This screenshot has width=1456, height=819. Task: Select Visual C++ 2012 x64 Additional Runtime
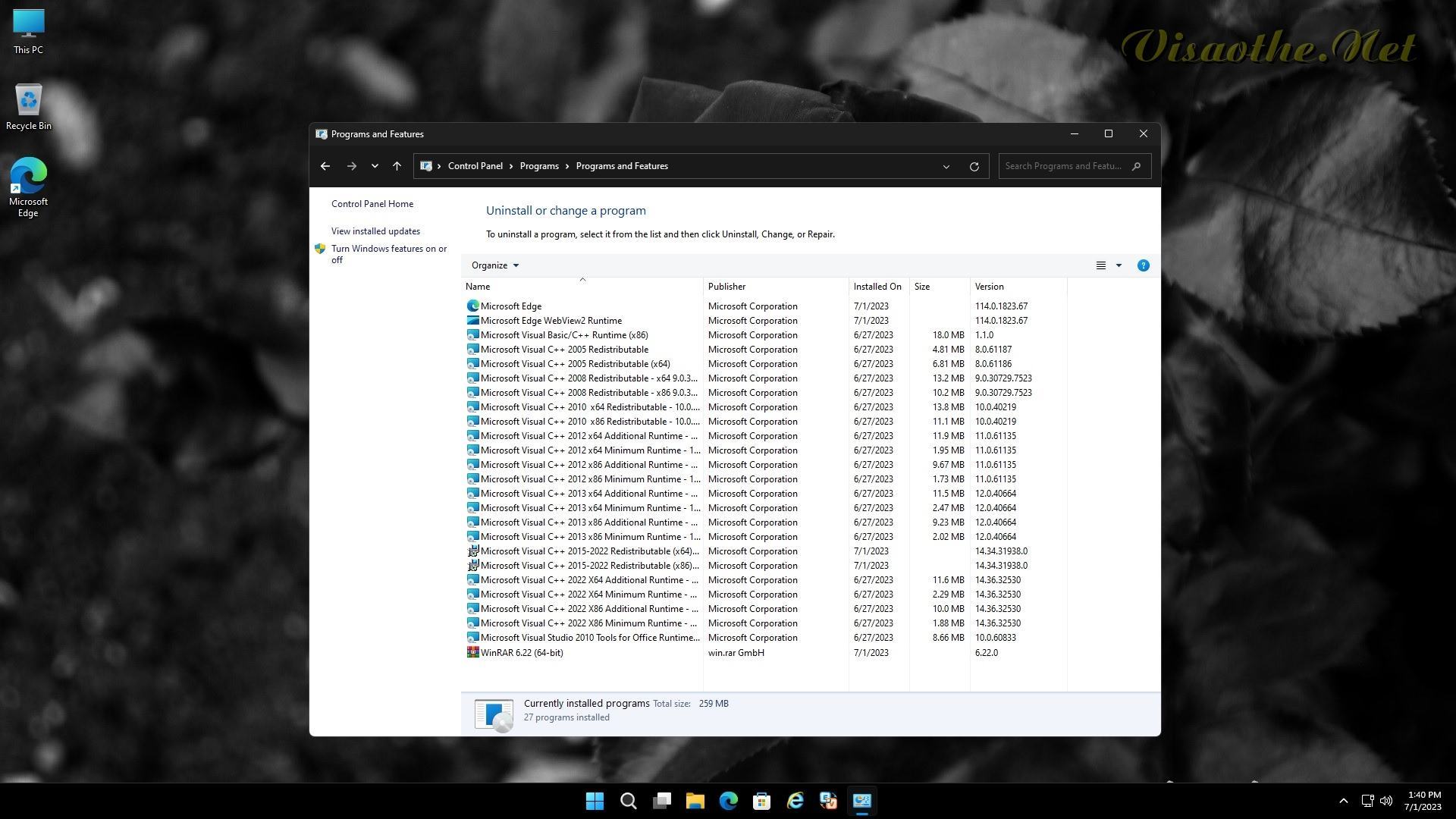click(x=589, y=436)
